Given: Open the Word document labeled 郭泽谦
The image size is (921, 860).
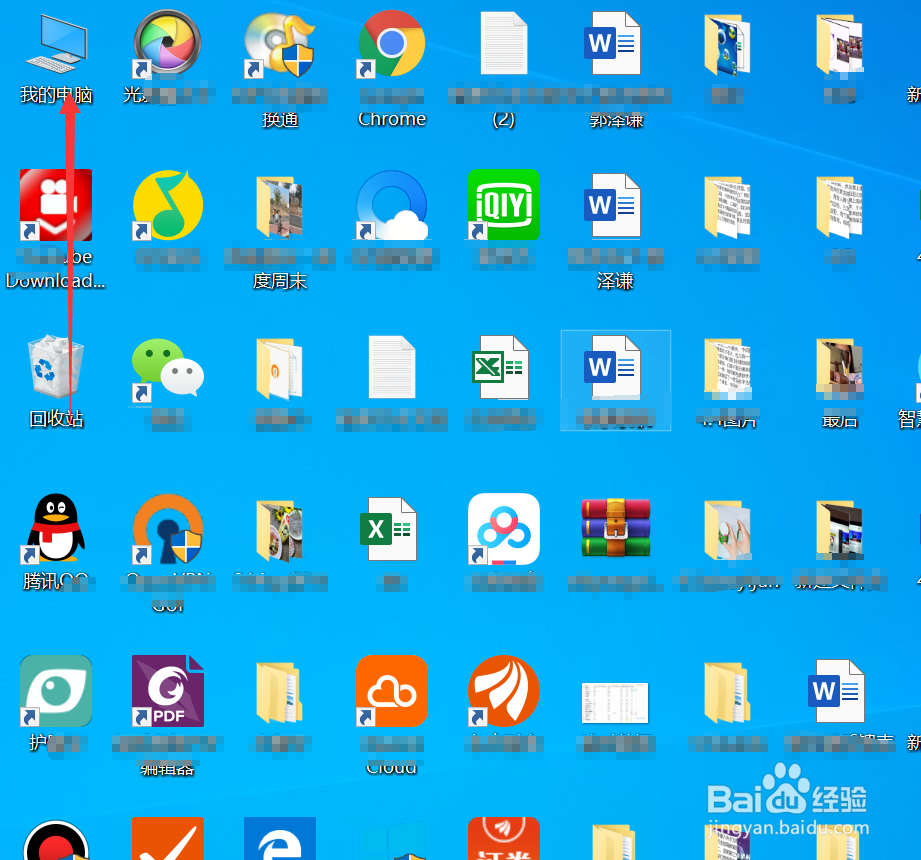Looking at the screenshot, I should (x=615, y=44).
